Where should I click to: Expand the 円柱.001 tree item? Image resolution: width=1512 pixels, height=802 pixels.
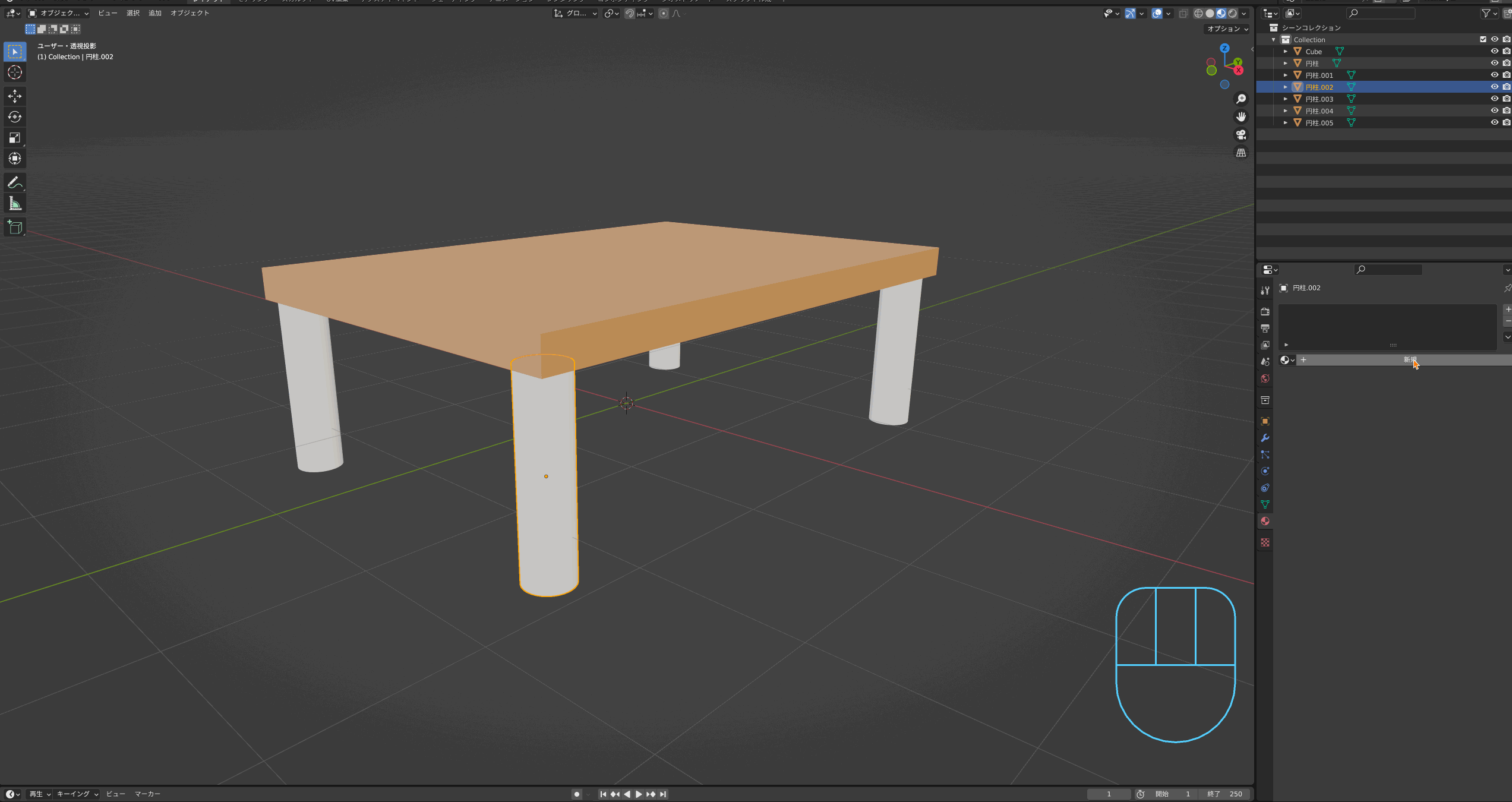point(1285,75)
